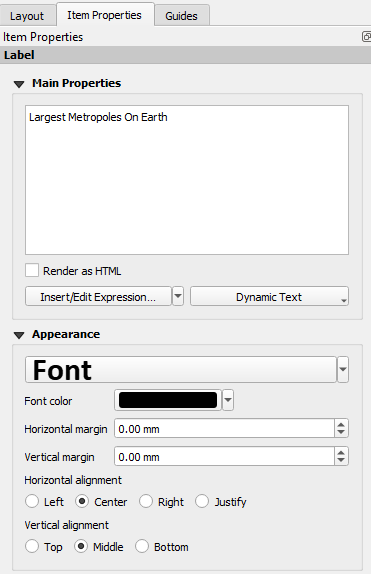
Task: Select Bottom vertical alignment
Action: click(142, 547)
